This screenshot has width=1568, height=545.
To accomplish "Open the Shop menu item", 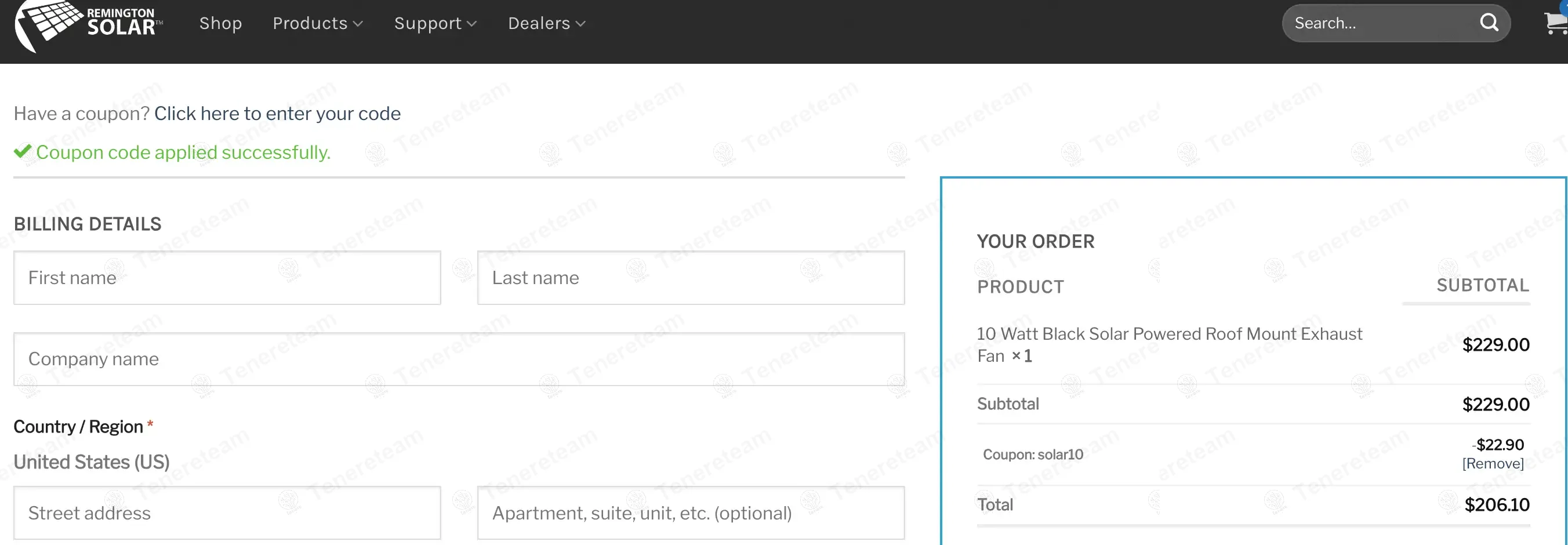I will pyautogui.click(x=220, y=23).
